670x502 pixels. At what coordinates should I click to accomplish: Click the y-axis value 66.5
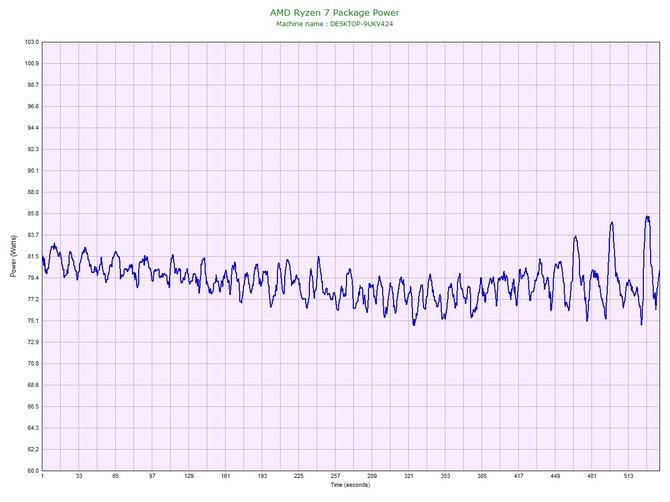[x=33, y=406]
